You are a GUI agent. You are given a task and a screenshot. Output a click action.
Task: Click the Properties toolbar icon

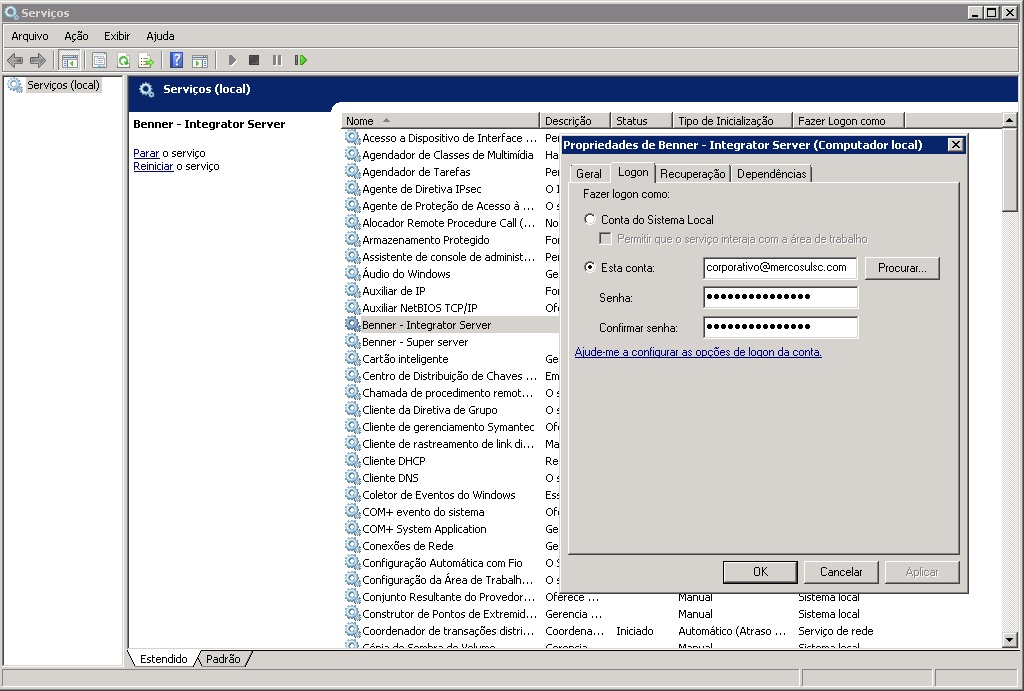[99, 61]
